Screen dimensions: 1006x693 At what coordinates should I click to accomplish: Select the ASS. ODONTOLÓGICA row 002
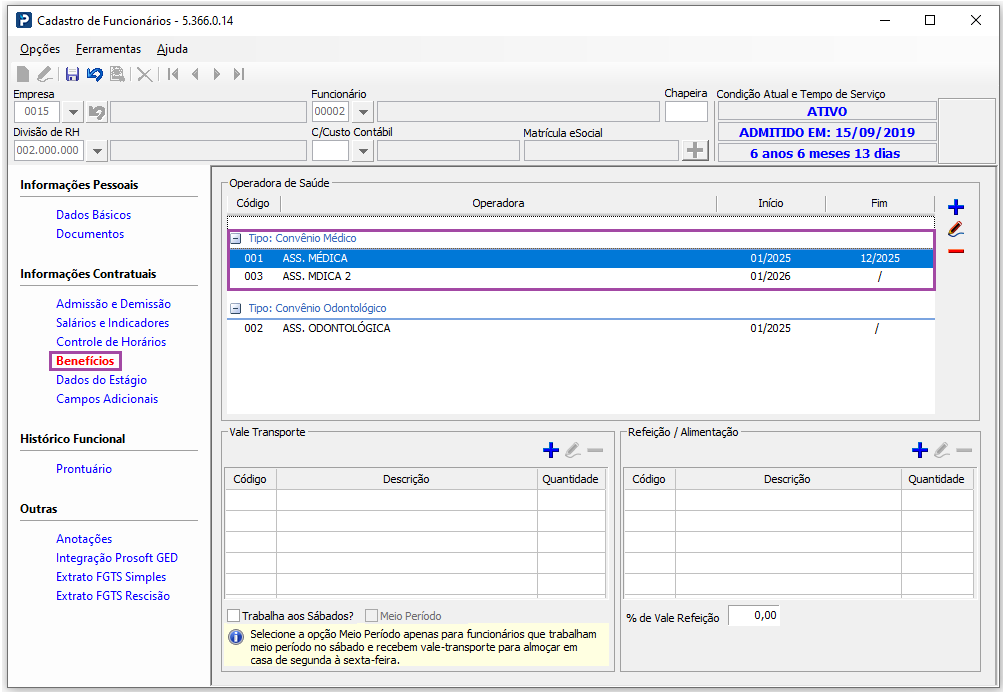click(x=581, y=329)
